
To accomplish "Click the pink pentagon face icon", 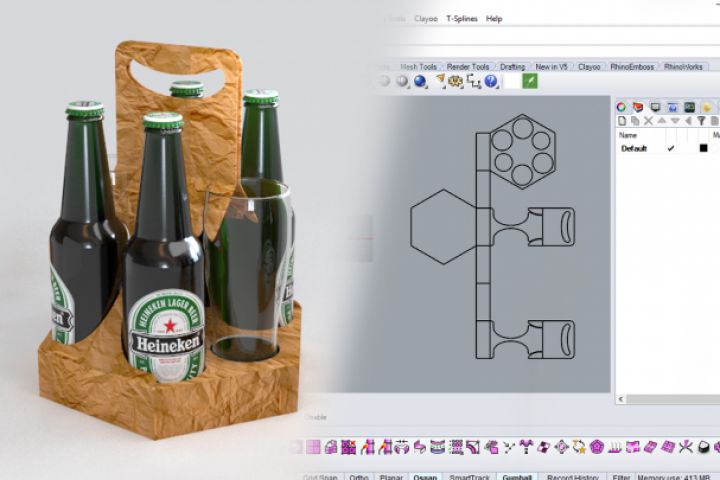I will tap(596, 446).
